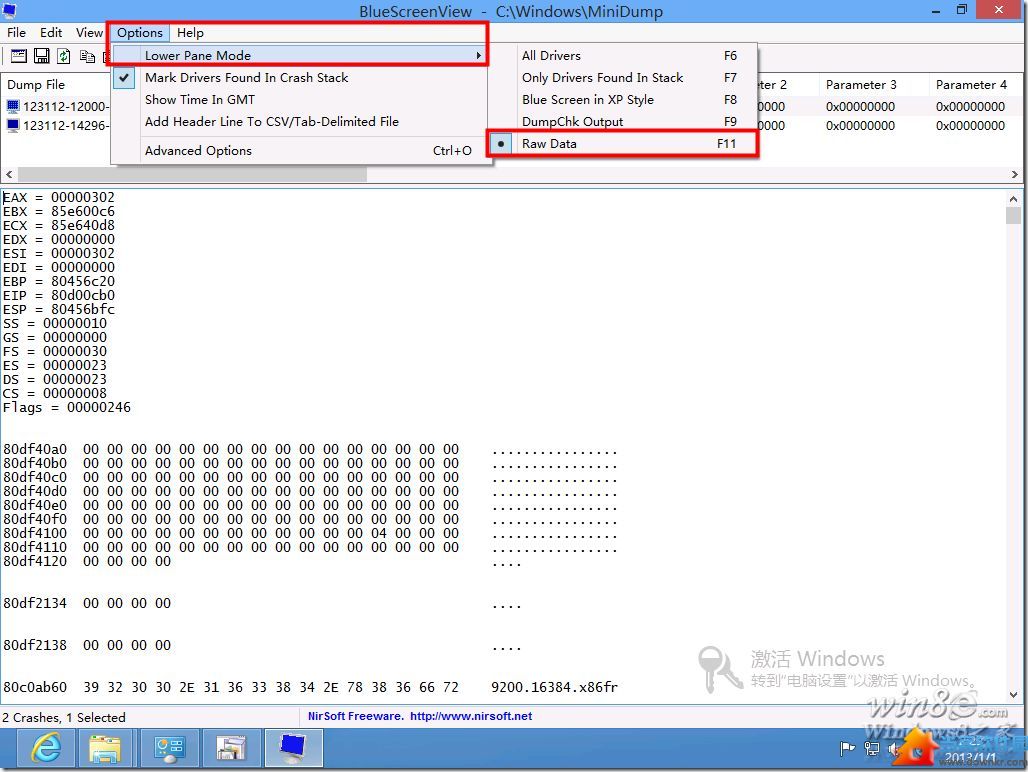1028x772 pixels.
Task: Select dump file row 123112-14296
Action: coord(66,125)
